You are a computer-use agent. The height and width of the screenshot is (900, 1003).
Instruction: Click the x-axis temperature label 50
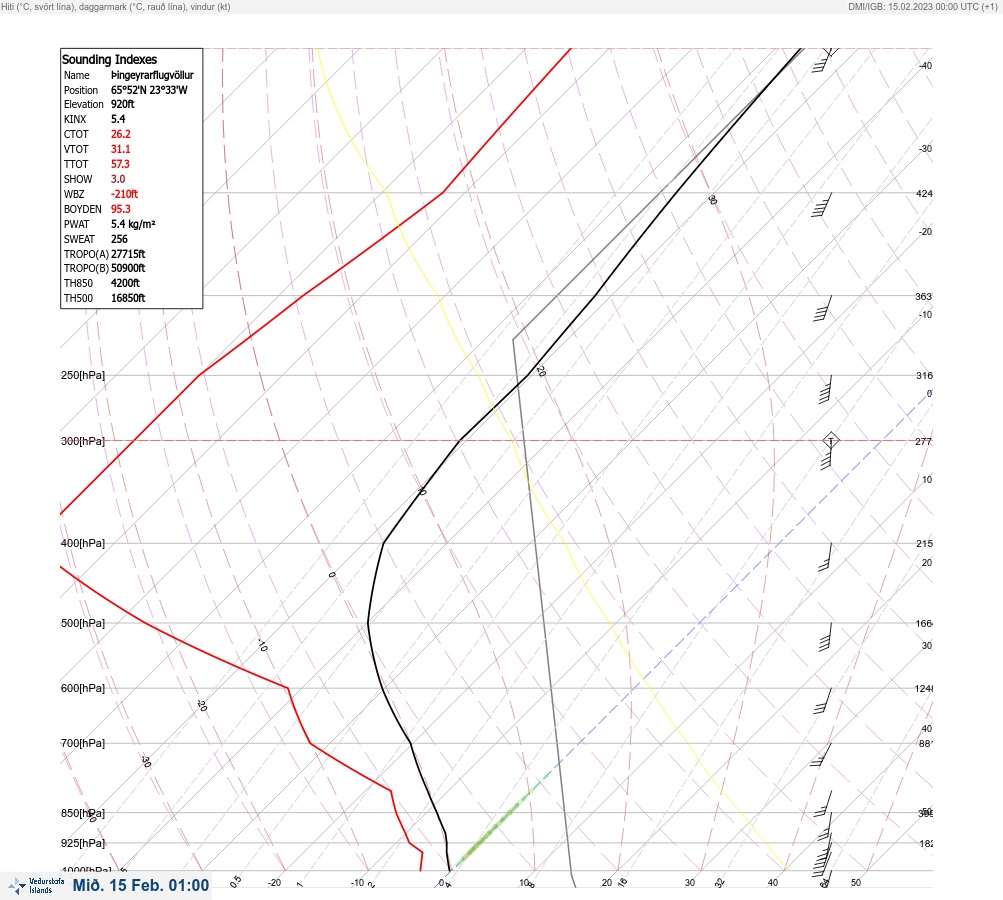[856, 883]
